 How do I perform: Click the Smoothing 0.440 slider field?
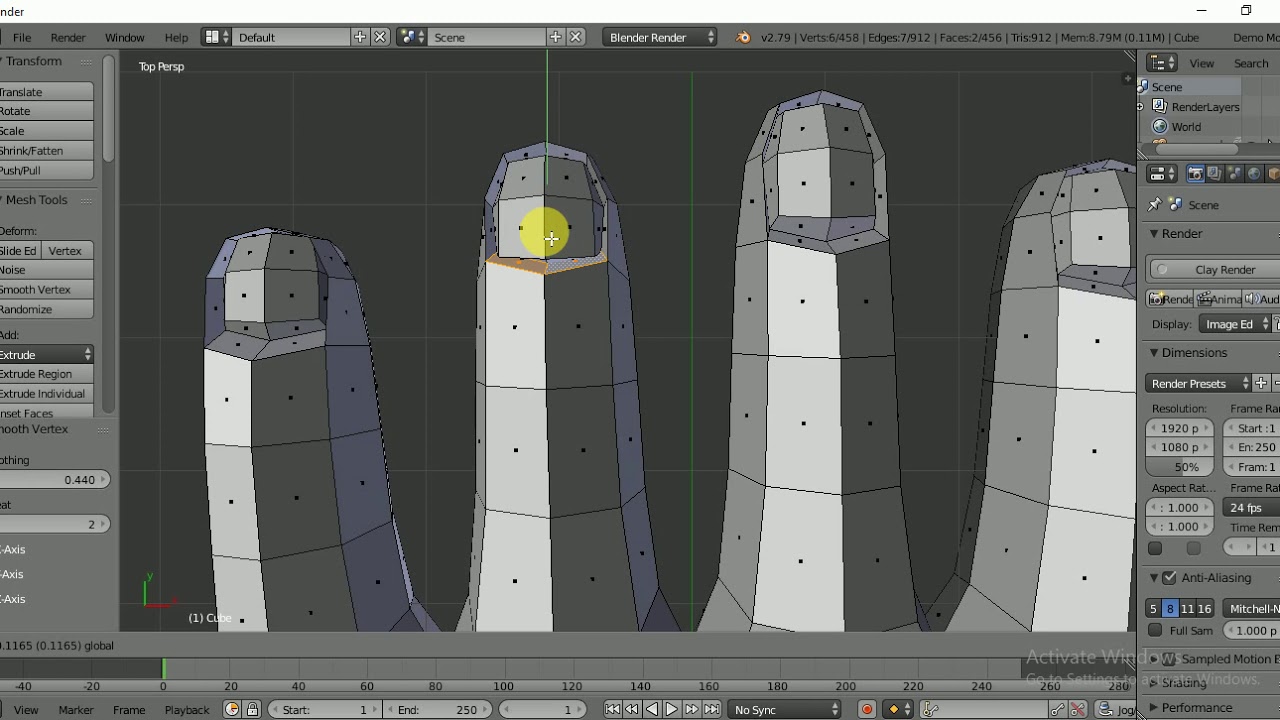[55, 480]
